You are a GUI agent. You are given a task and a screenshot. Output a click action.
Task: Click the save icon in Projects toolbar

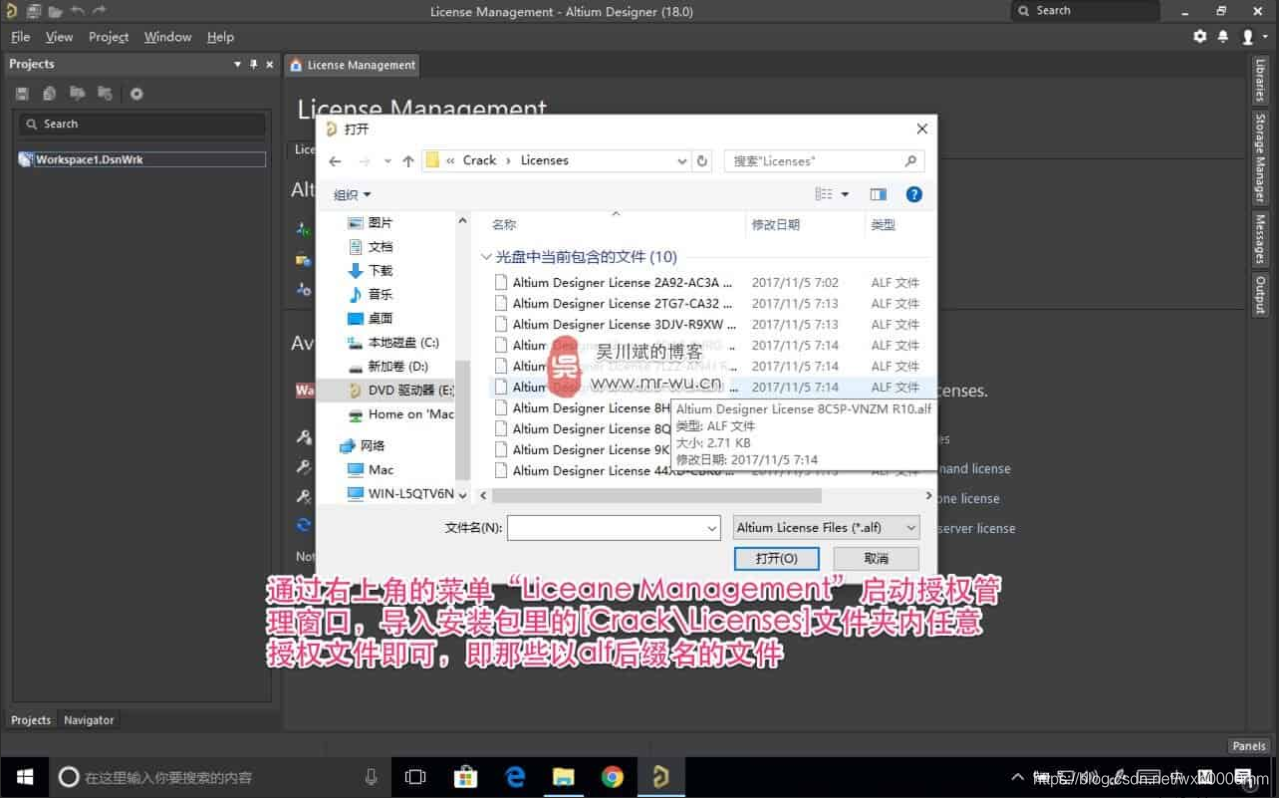(22, 94)
